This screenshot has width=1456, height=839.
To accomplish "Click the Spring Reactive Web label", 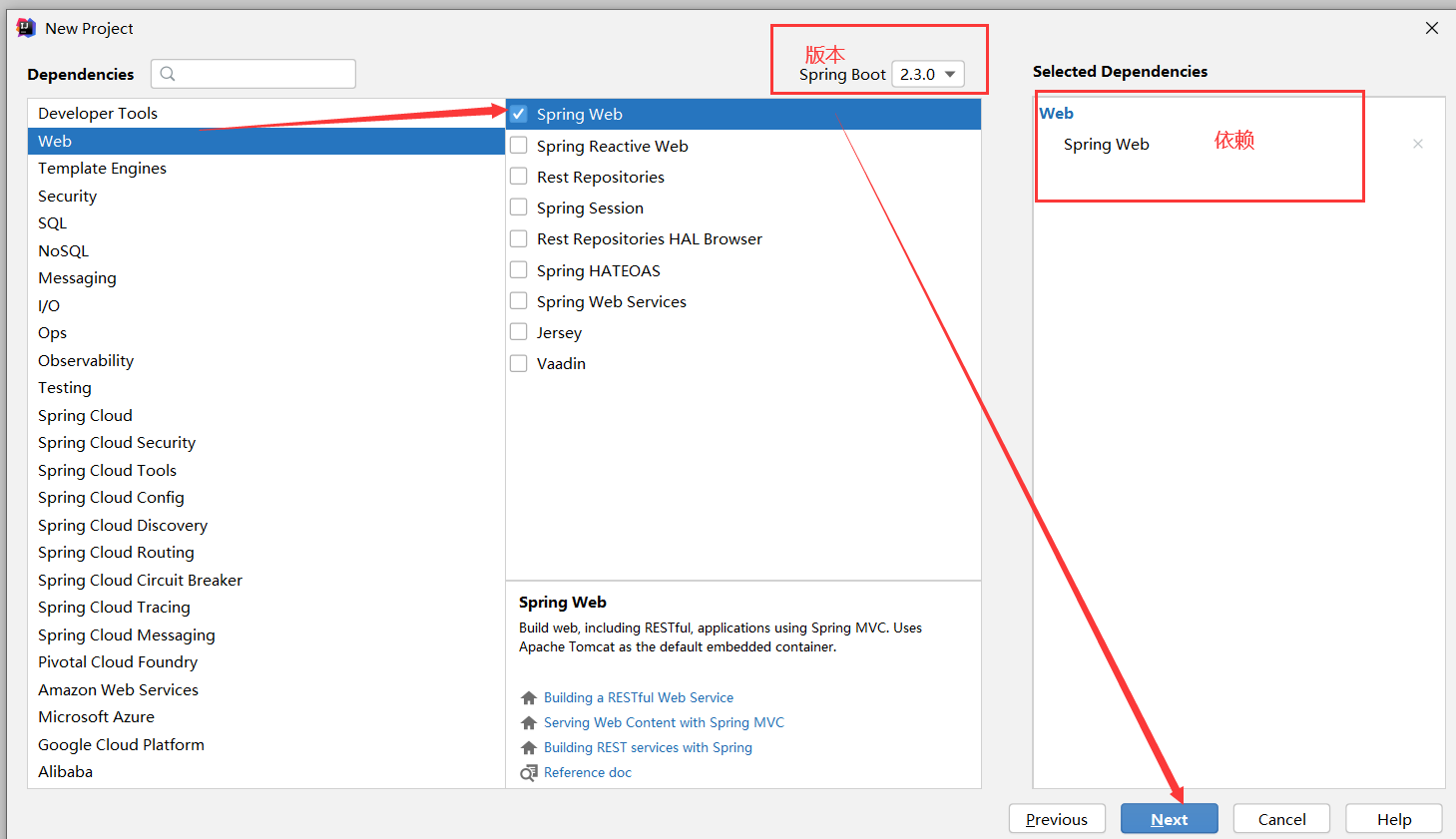I will click(x=613, y=146).
